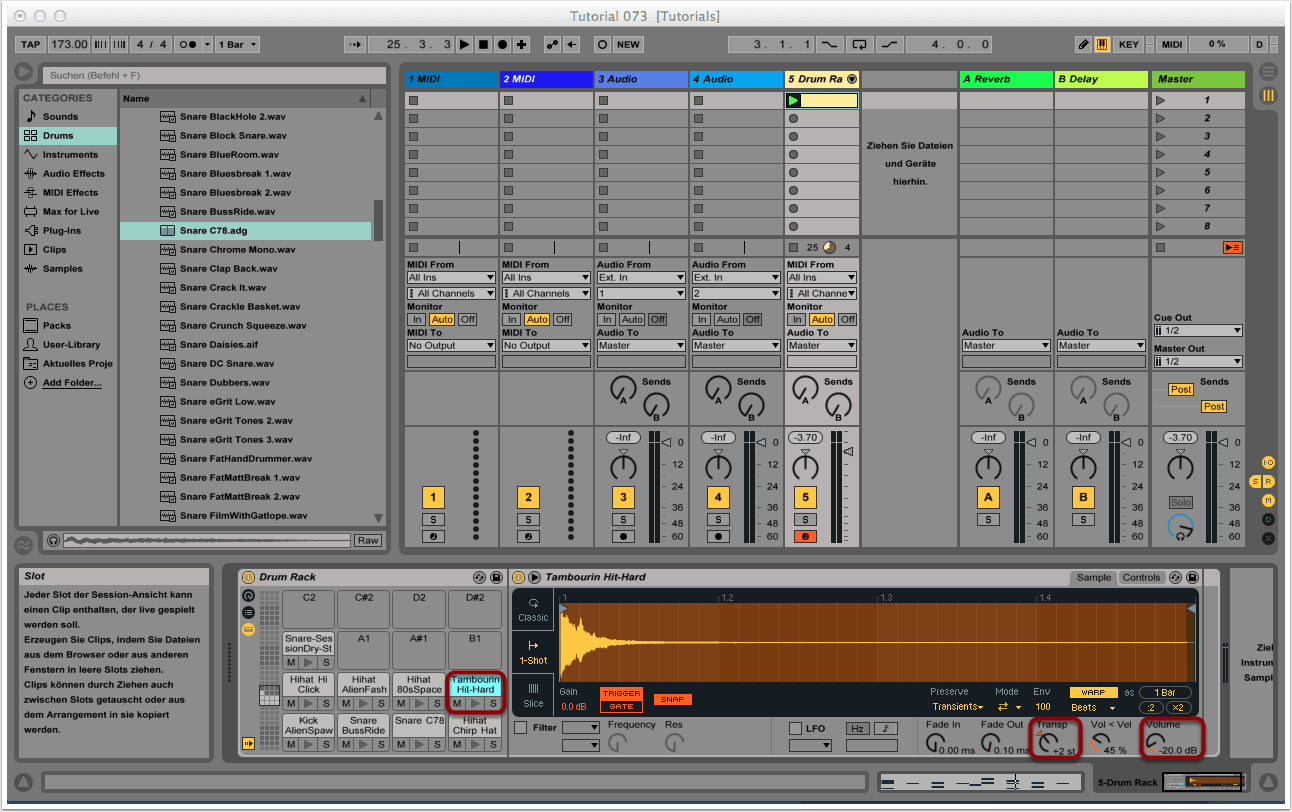Viewport: 1292px width, 812px height.
Task: Click the Raw button in preview bar
Action: coord(367,540)
